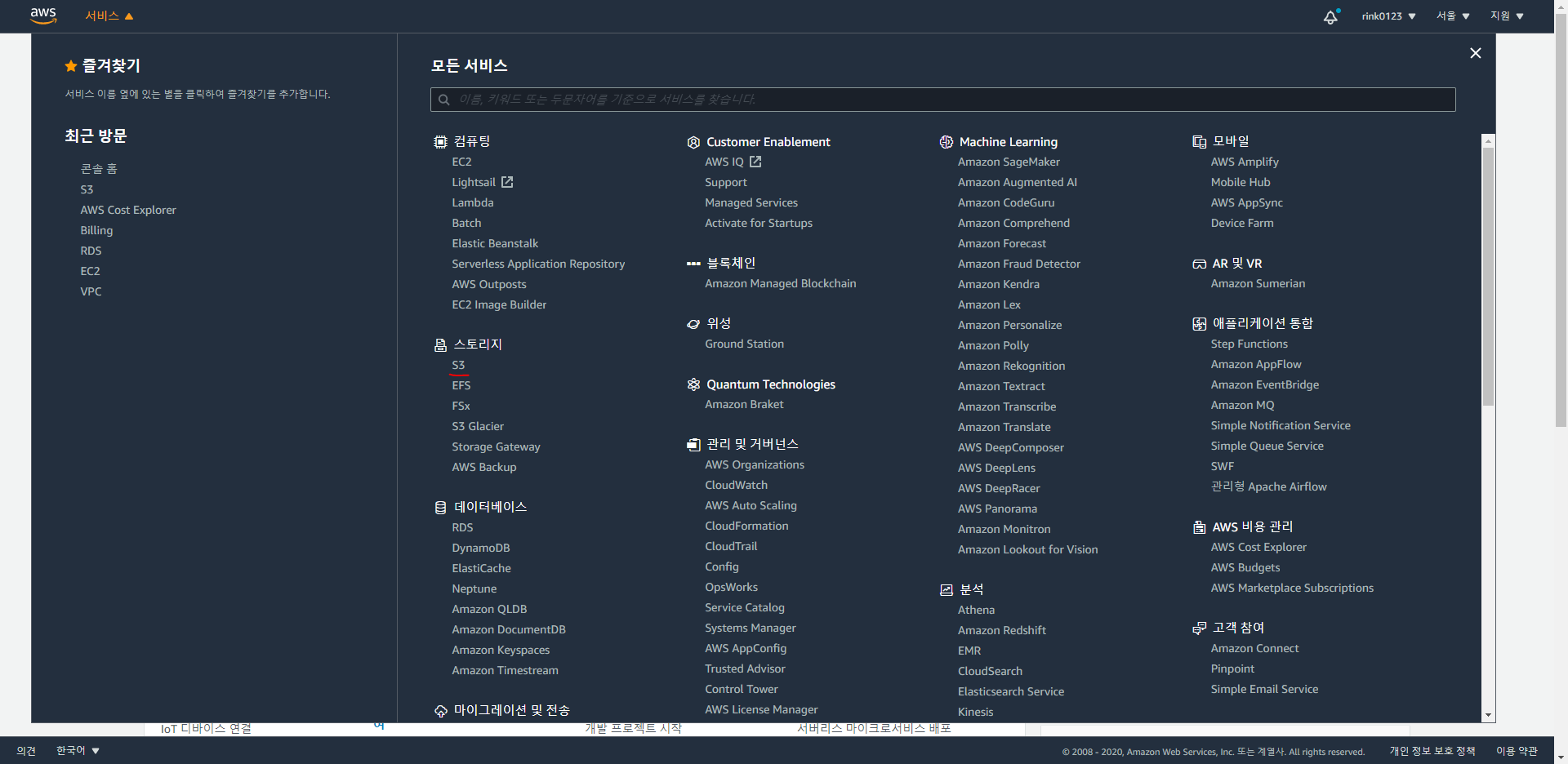Open Billing from recent visits
Viewport: 1568px width, 764px height.
tap(96, 230)
